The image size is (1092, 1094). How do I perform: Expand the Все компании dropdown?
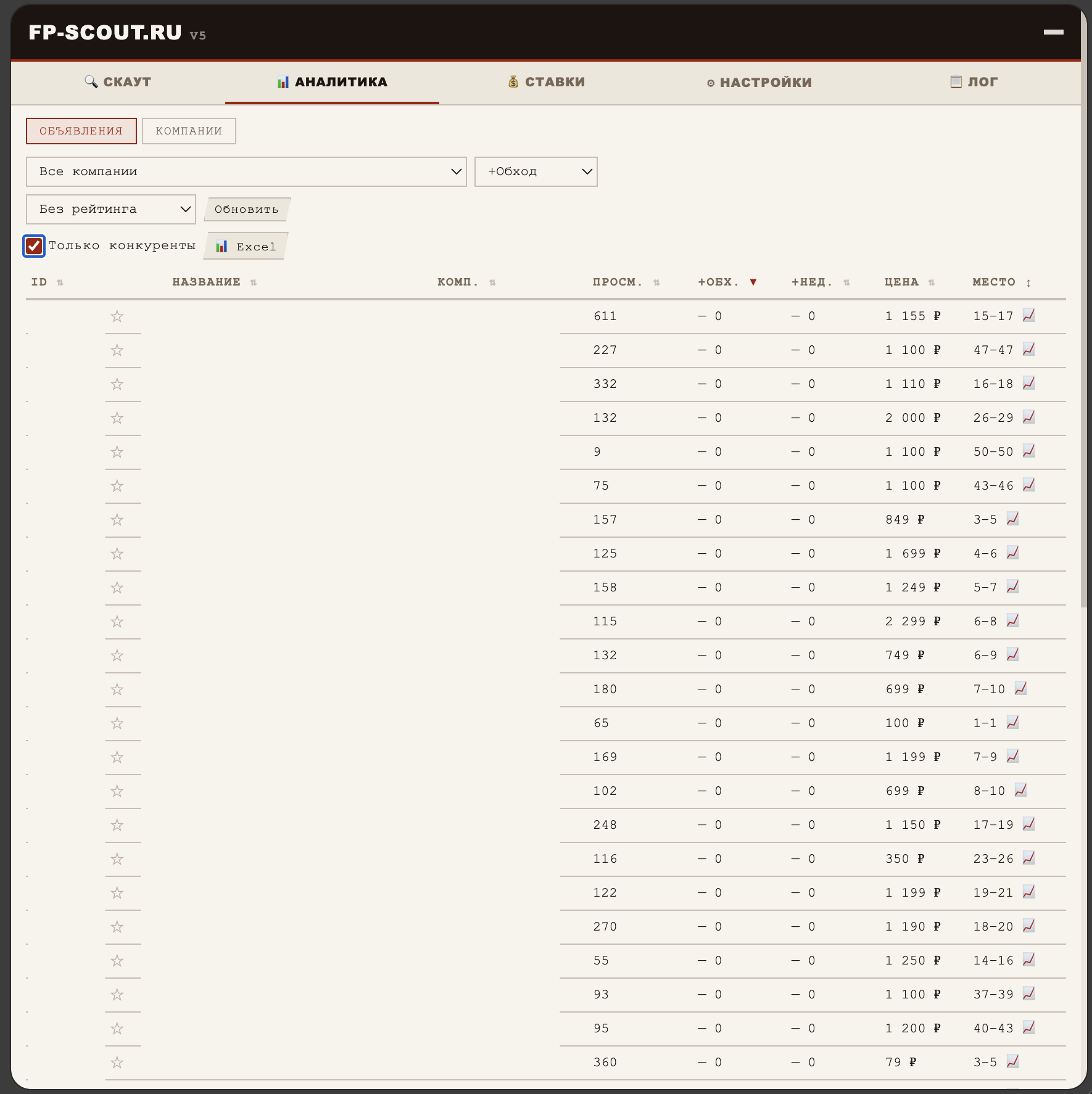pos(246,171)
